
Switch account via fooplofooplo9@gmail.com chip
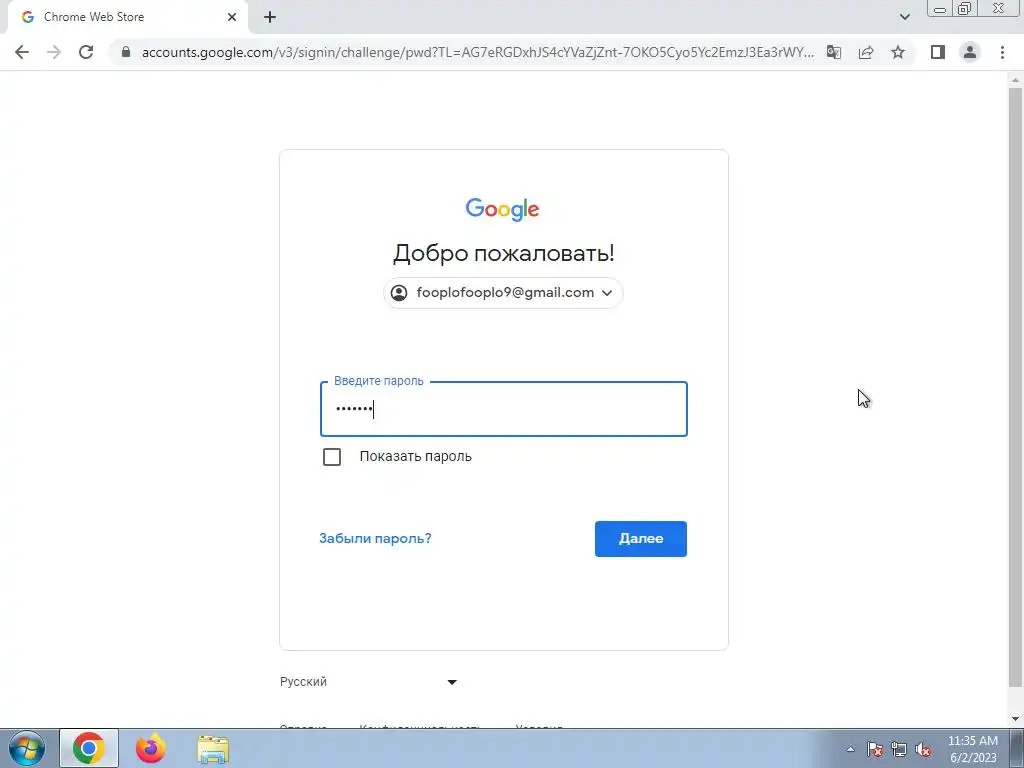tap(503, 293)
